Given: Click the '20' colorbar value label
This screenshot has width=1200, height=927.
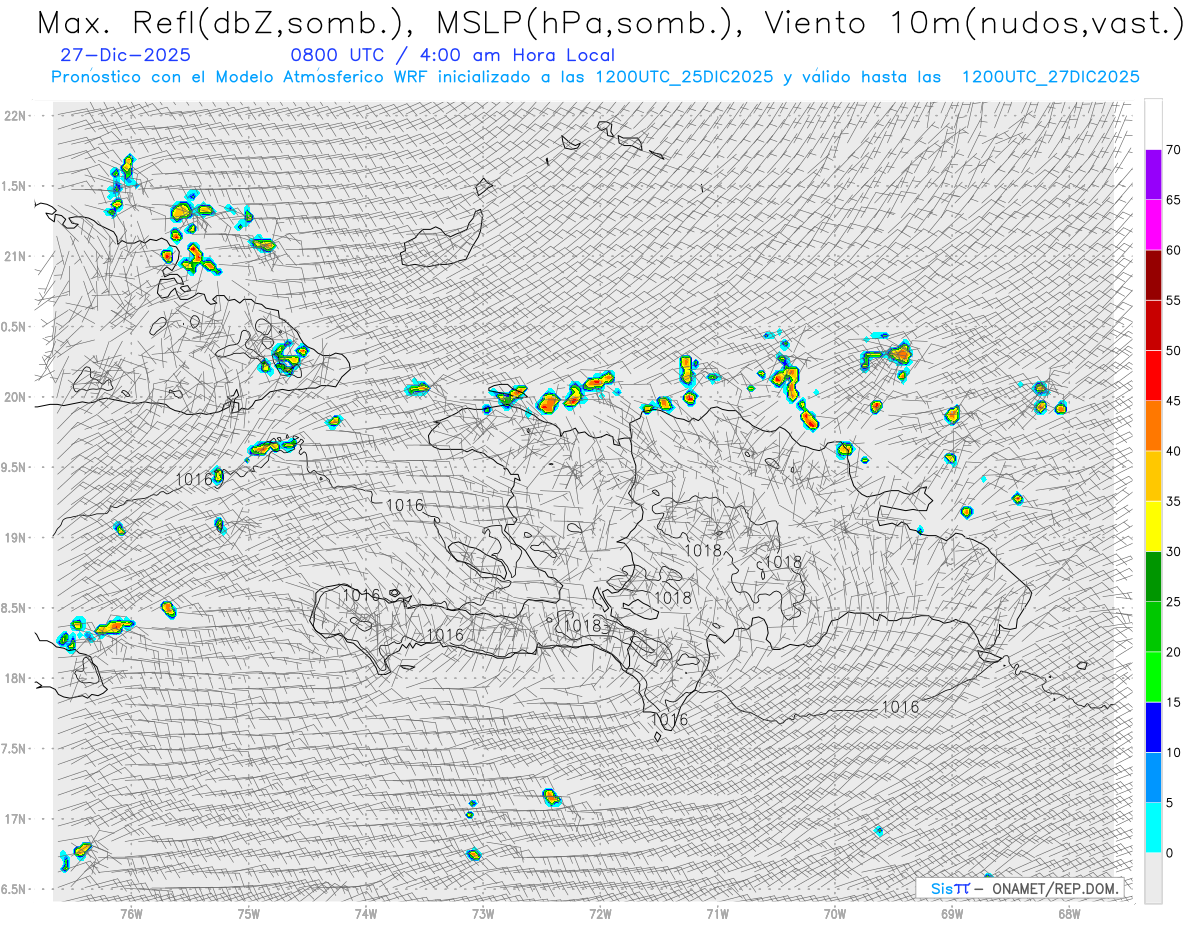Looking at the screenshot, I should pos(1173,652).
